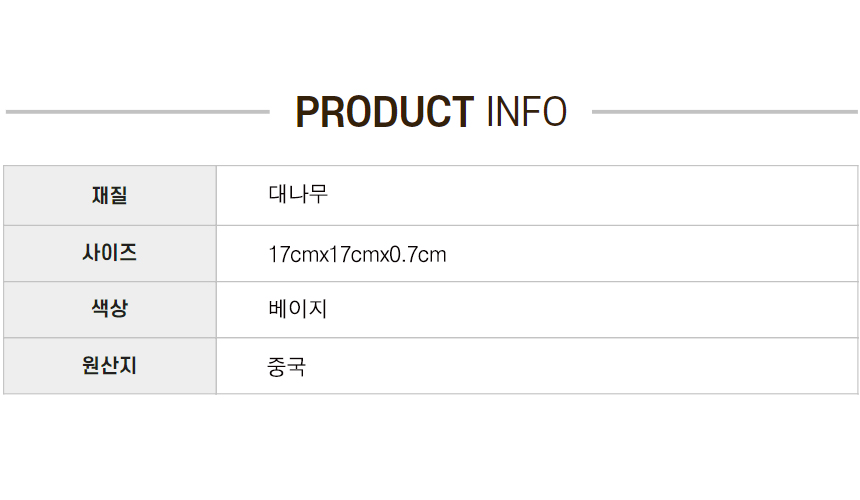Click the 17cmx17cmx0.7cm size value

click(x=357, y=255)
